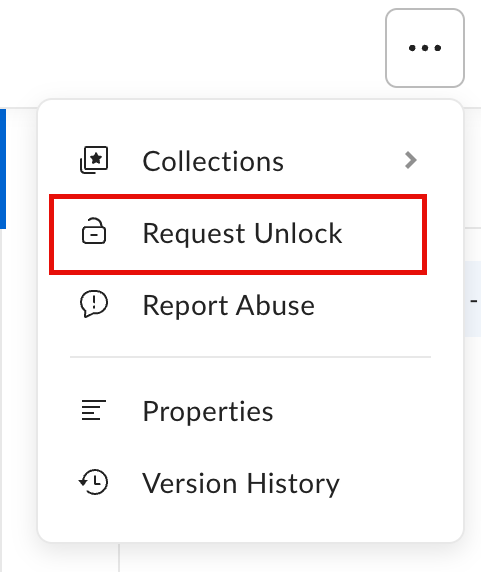481x572 pixels.
Task: Expand the Collections chevron arrow
Action: pyautogui.click(x=411, y=161)
